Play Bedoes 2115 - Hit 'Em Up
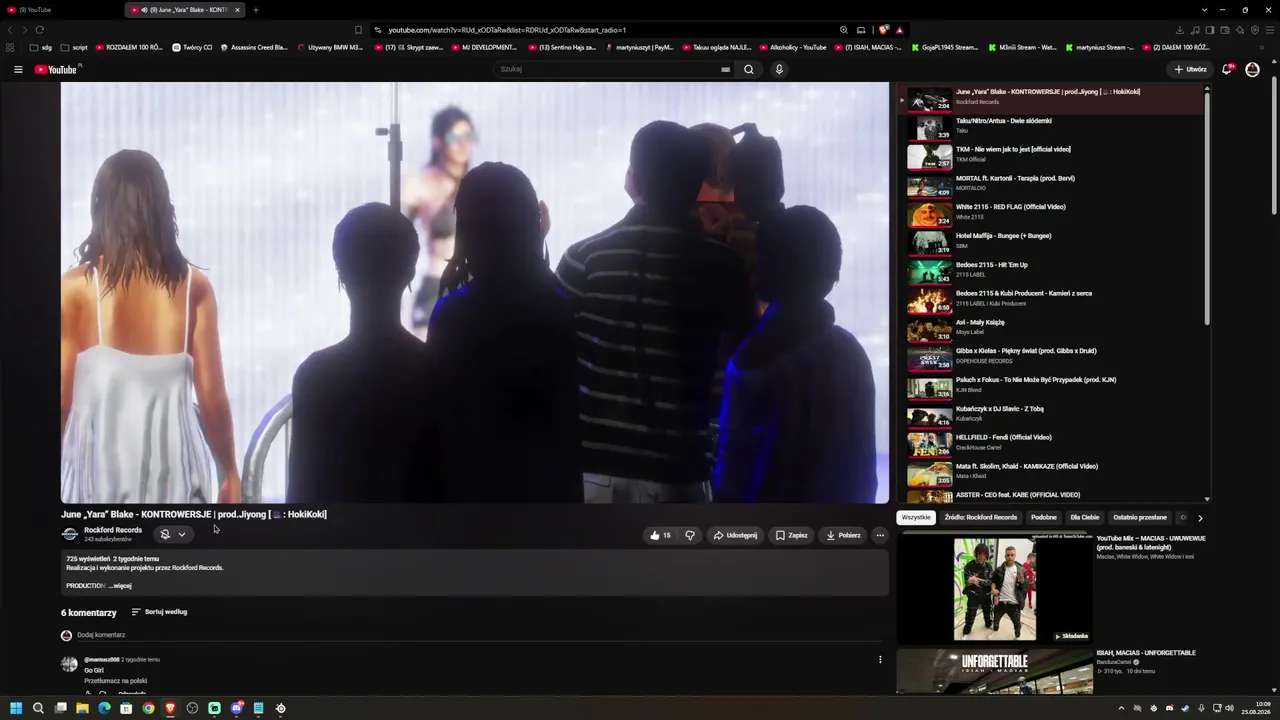Image resolution: width=1280 pixels, height=720 pixels. coord(1050,270)
